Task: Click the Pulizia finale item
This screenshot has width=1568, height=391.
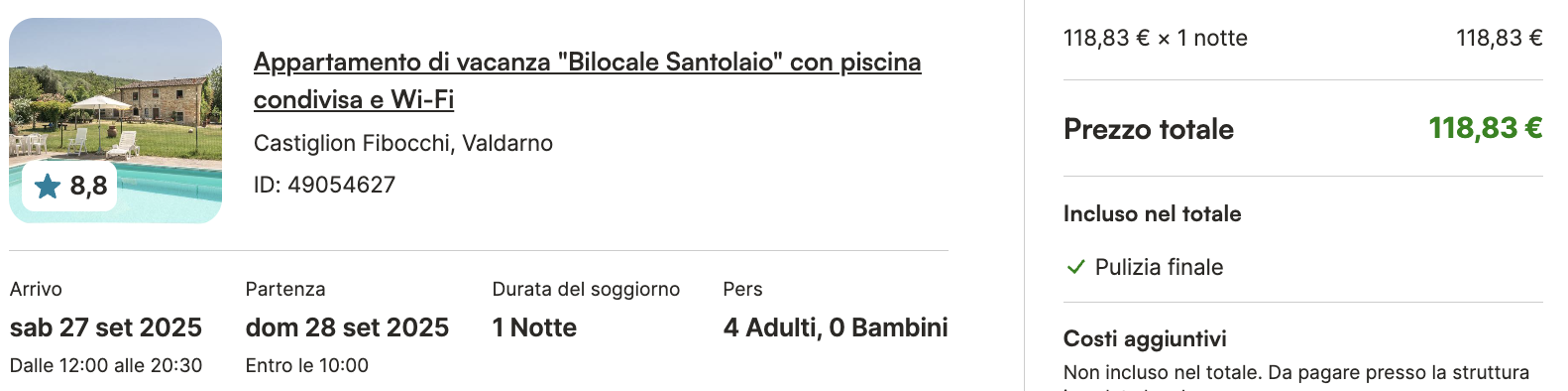Action: (x=1159, y=267)
